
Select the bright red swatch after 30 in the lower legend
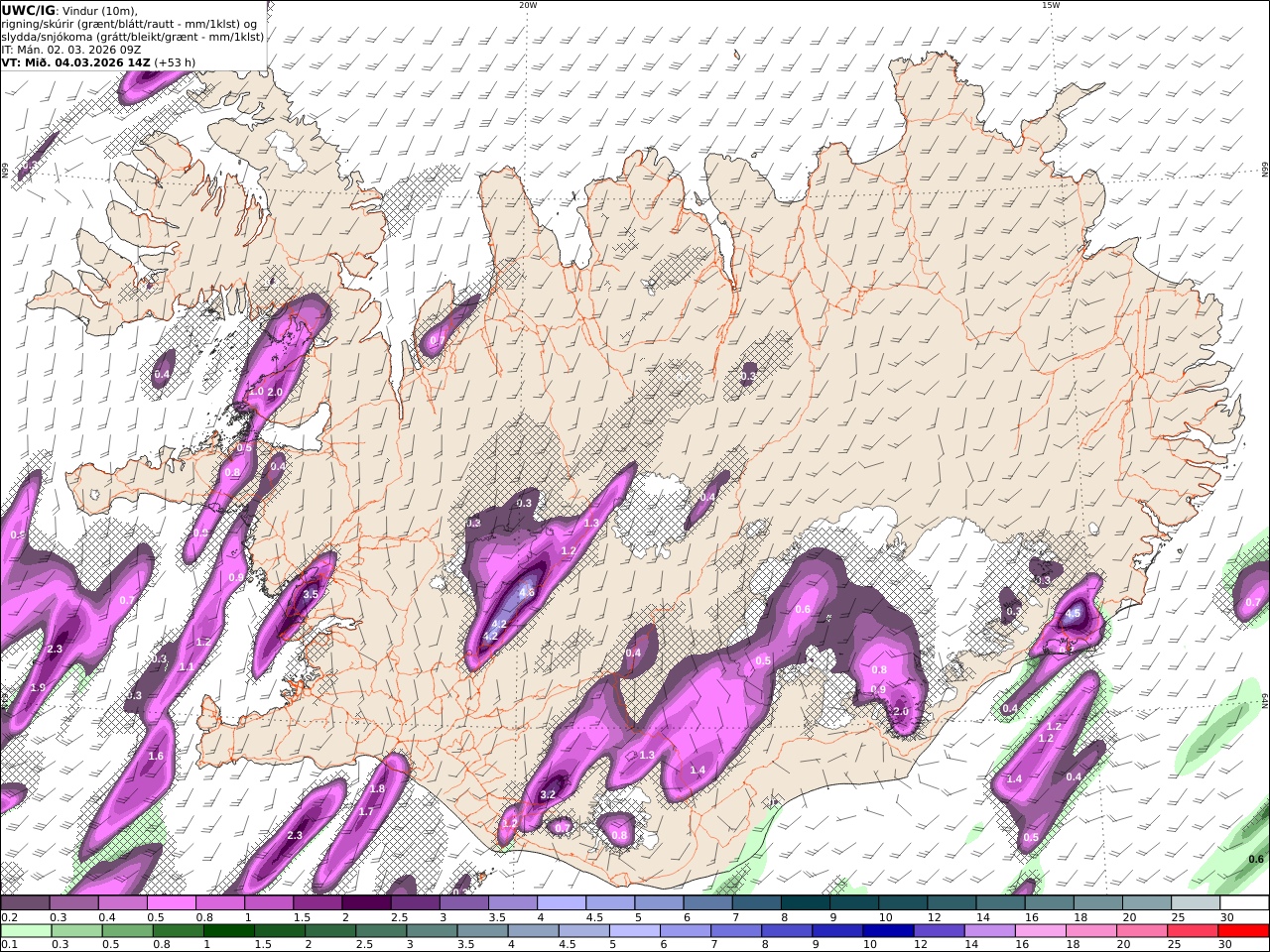point(1244,930)
